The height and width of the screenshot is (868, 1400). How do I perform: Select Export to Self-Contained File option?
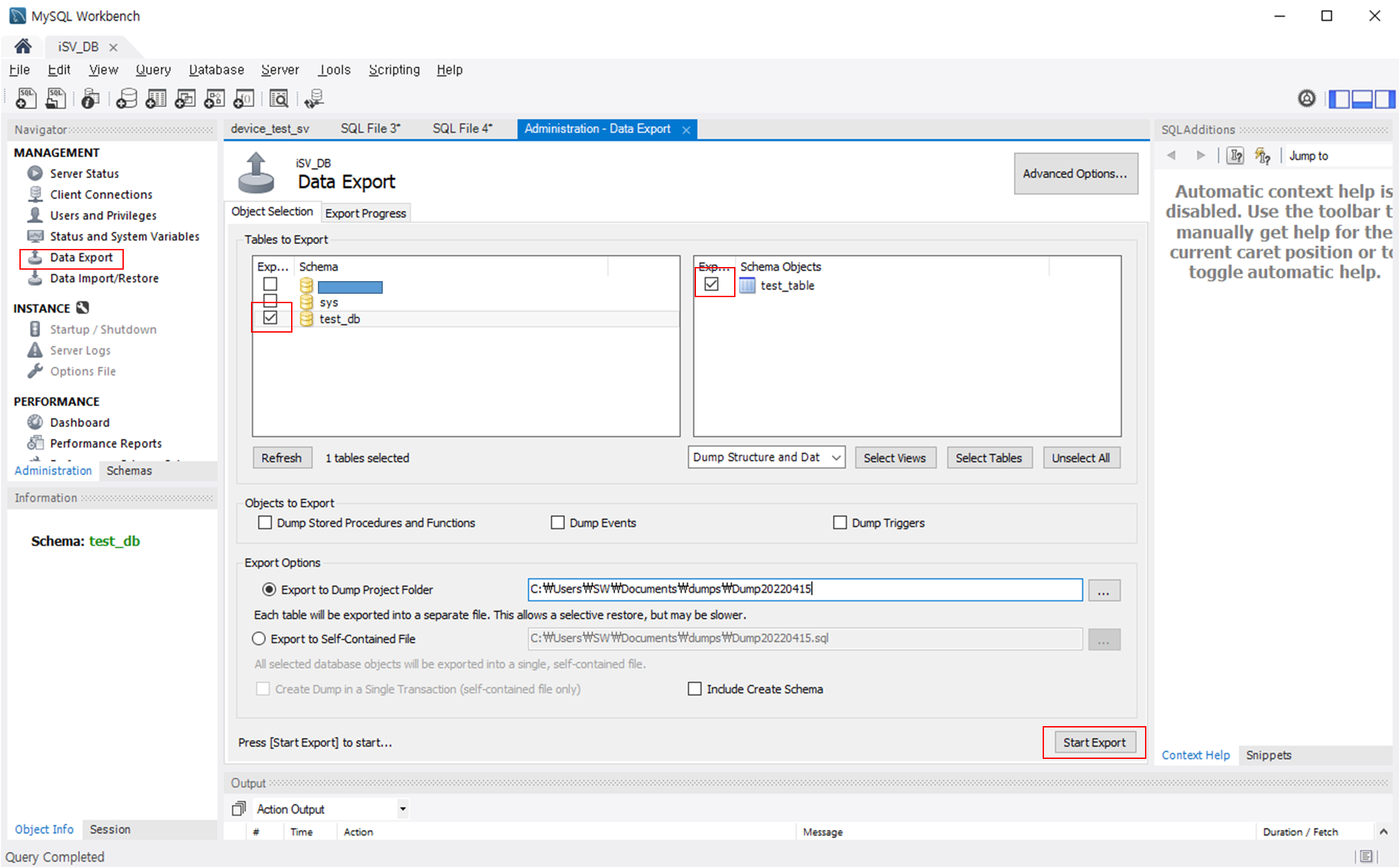pos(259,638)
